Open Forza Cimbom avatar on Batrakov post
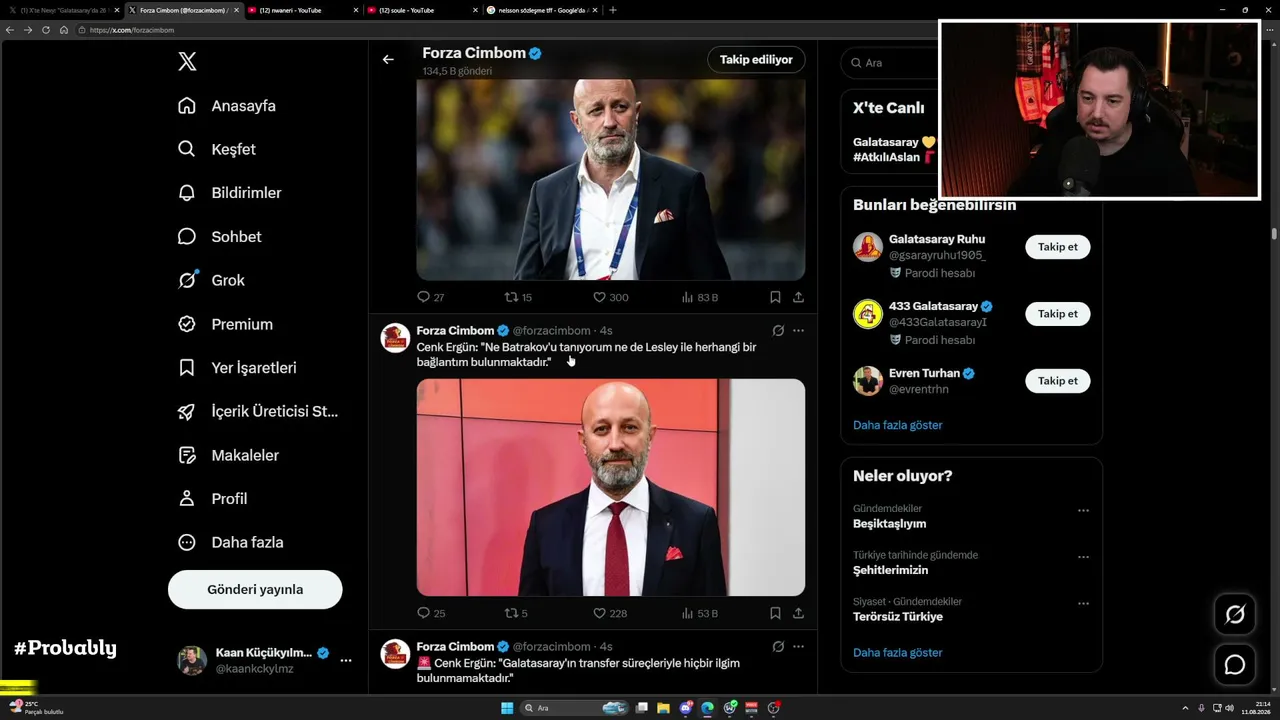1280x720 pixels. [x=396, y=338]
